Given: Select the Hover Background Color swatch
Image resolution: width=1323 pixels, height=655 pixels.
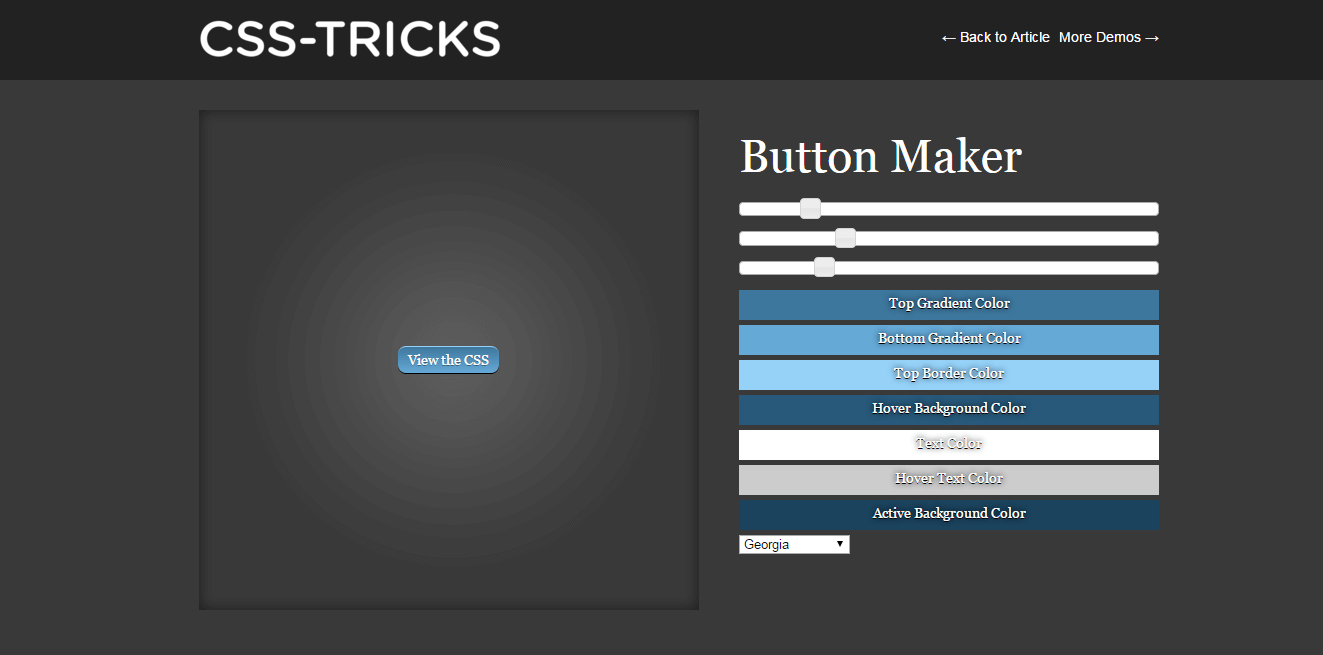Looking at the screenshot, I should coord(949,410).
